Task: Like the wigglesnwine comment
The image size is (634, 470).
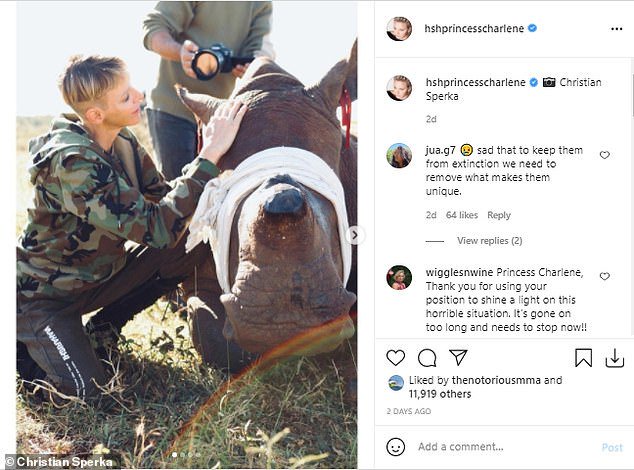Action: pyautogui.click(x=604, y=276)
